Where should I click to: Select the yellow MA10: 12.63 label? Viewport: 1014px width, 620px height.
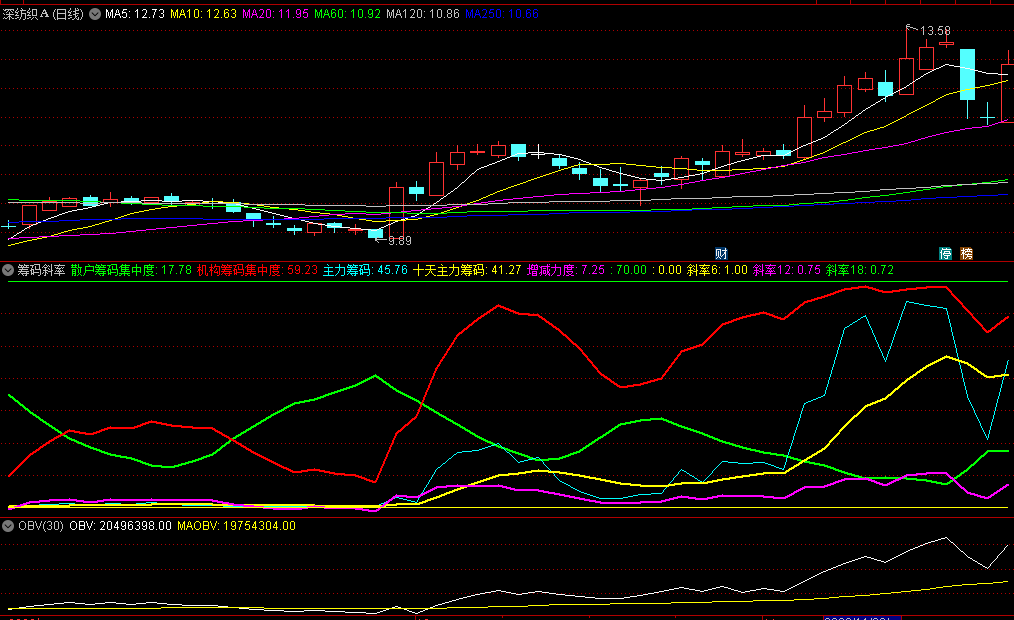point(203,14)
